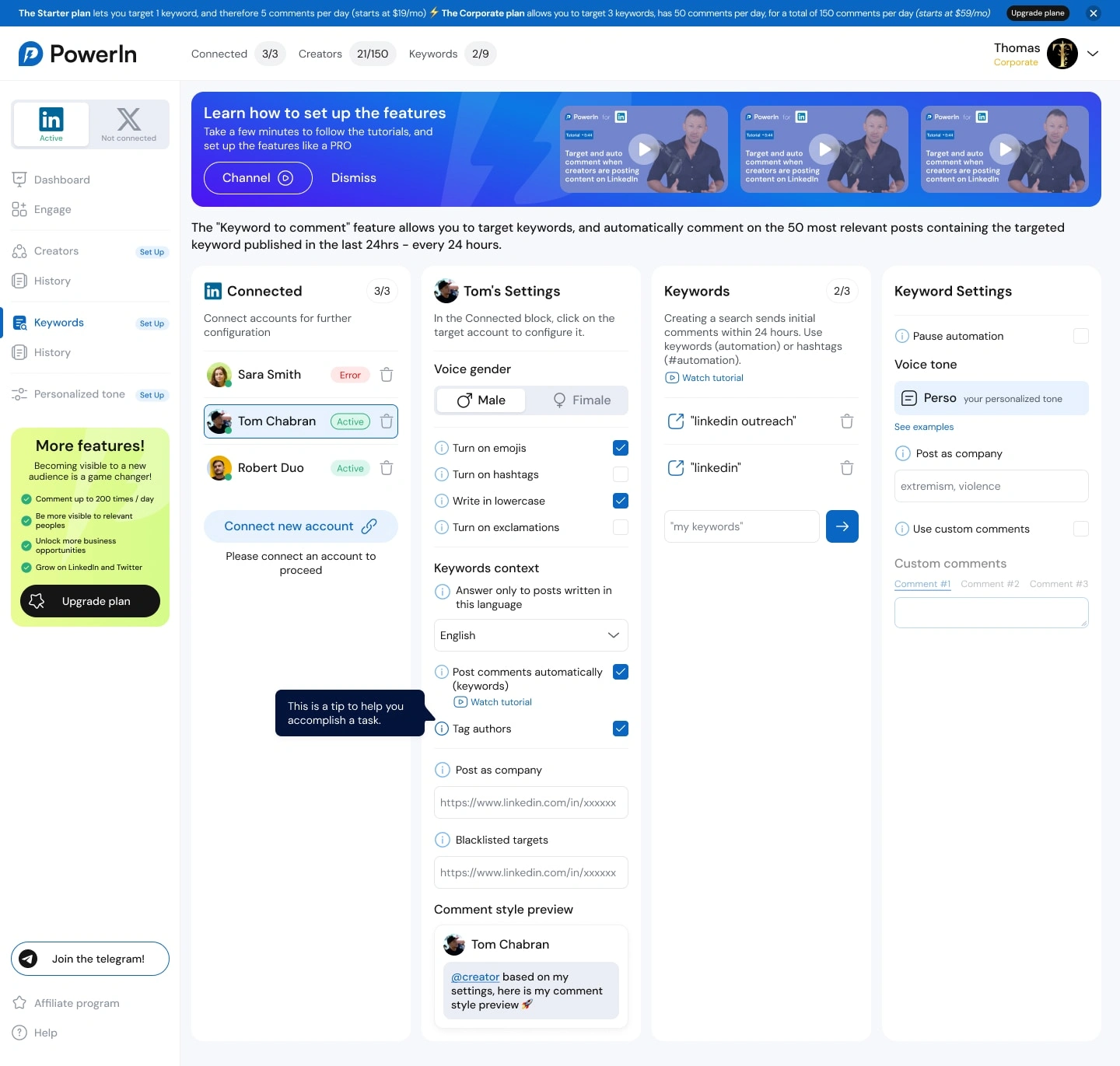Show info for Turn on exclamations

pyautogui.click(x=442, y=527)
